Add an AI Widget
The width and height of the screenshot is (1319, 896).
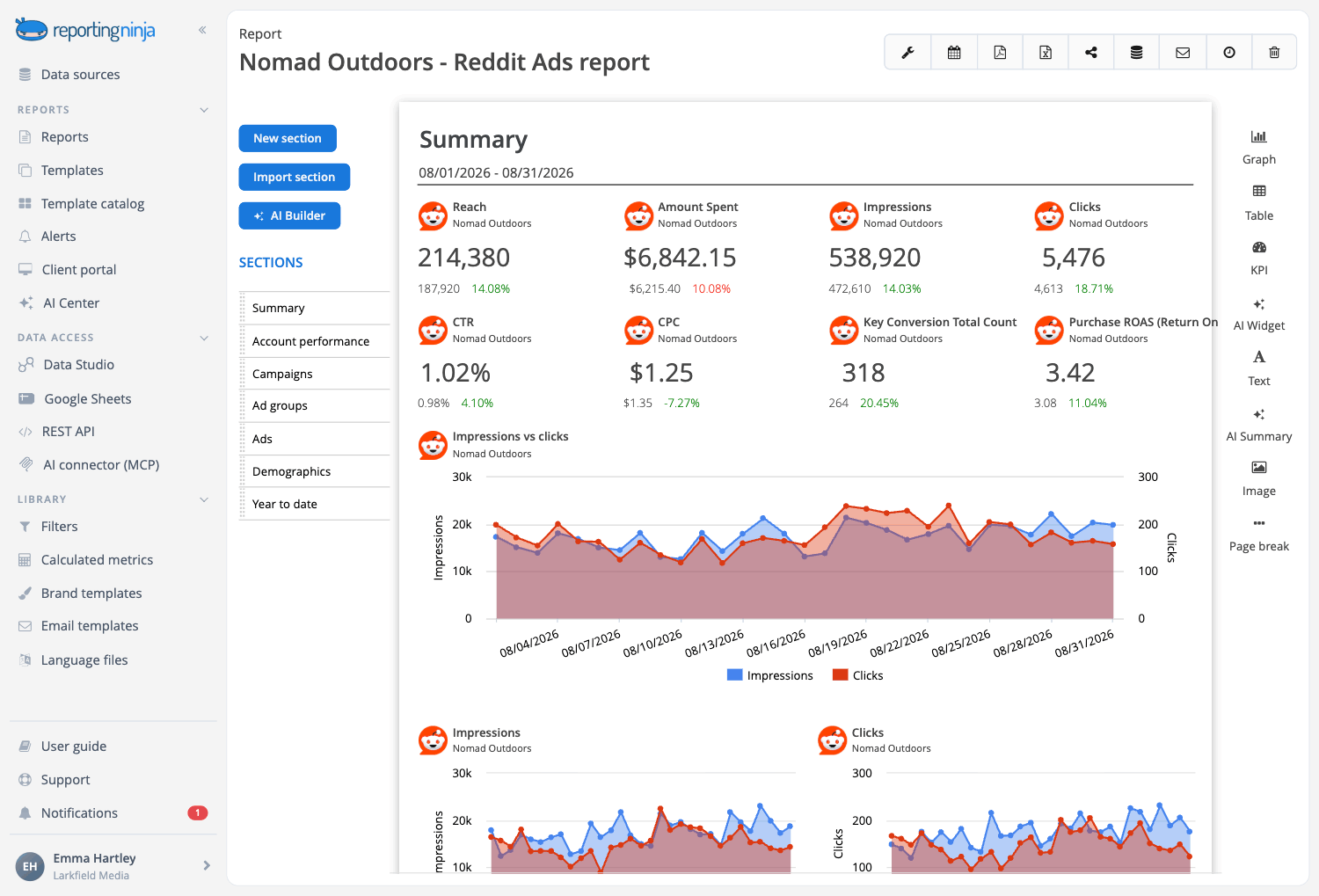point(1259,314)
